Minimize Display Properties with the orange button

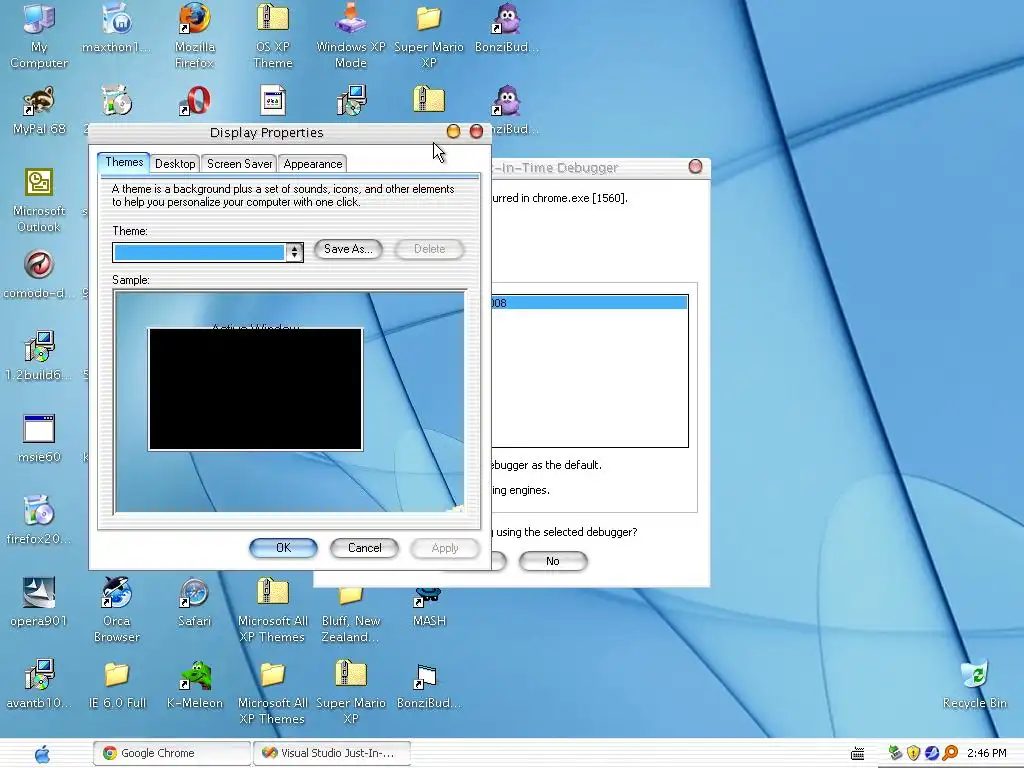(453, 131)
